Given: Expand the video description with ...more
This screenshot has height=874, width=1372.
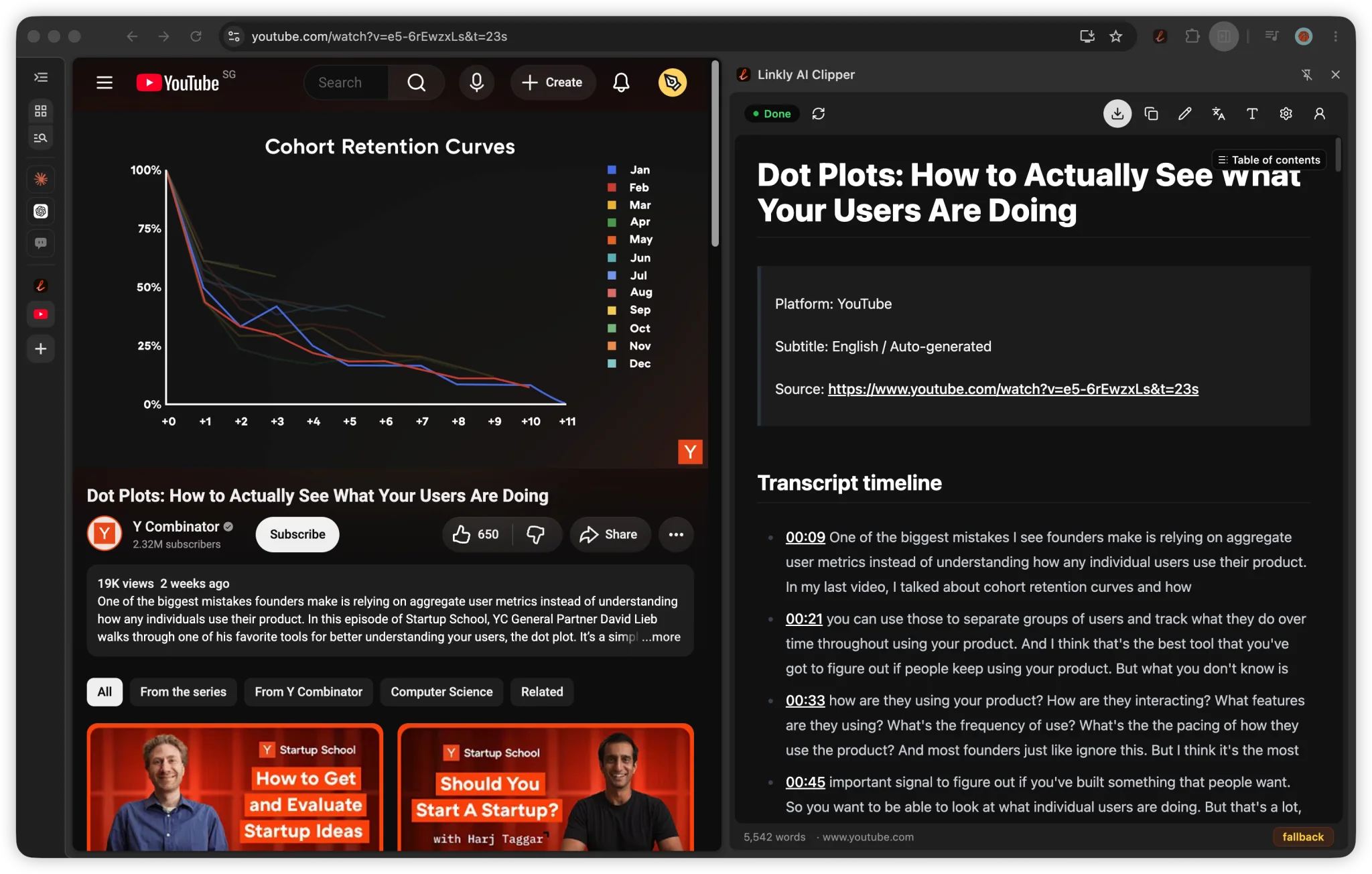Looking at the screenshot, I should [x=661, y=637].
